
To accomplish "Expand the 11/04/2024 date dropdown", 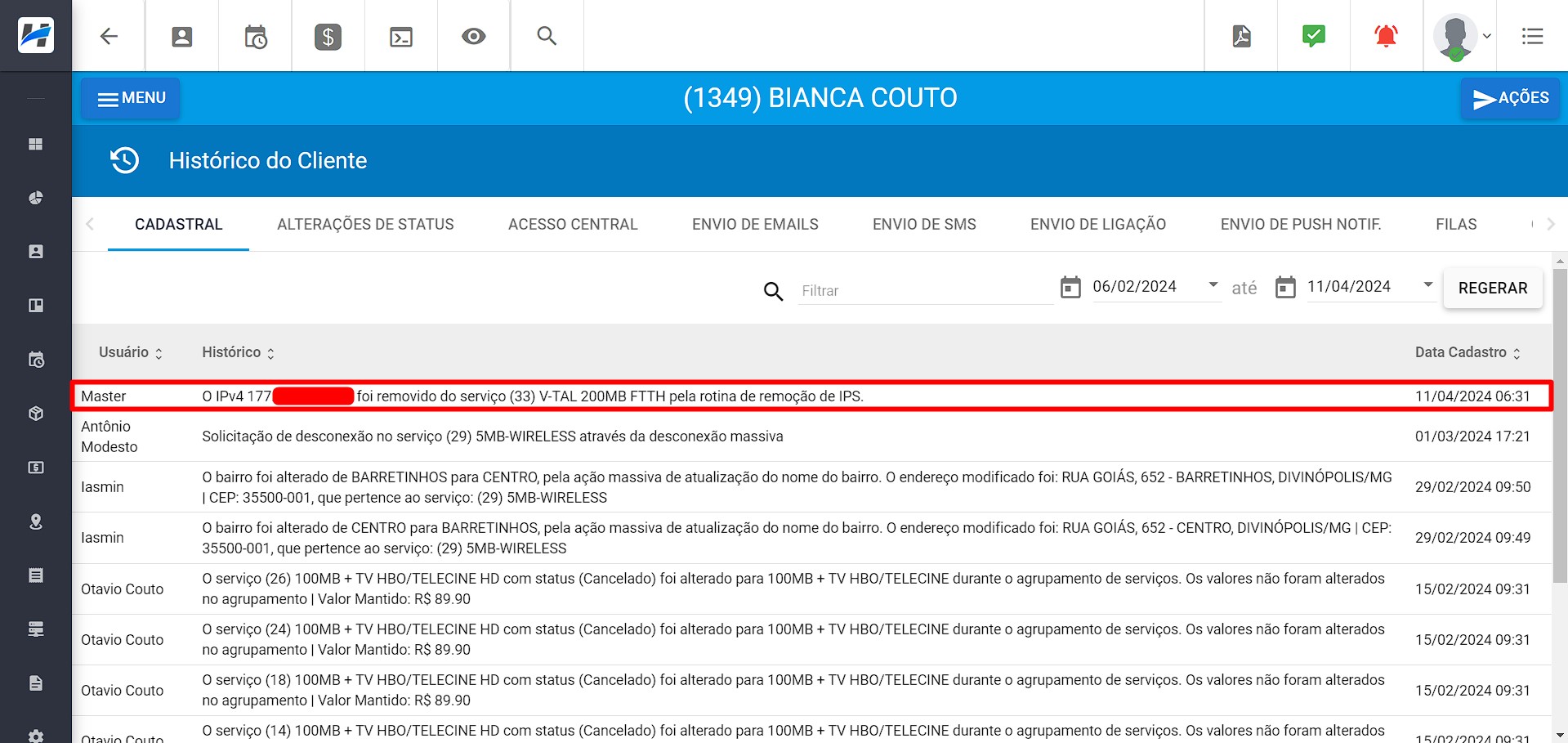I will [1428, 285].
